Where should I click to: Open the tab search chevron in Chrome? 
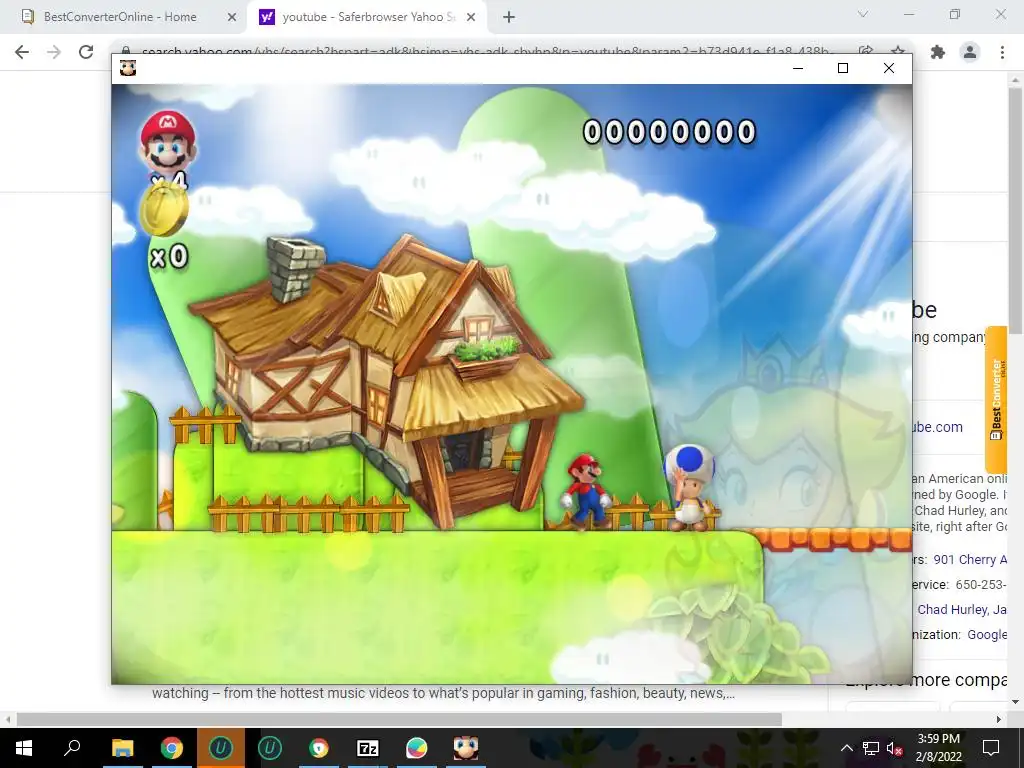[x=863, y=14]
